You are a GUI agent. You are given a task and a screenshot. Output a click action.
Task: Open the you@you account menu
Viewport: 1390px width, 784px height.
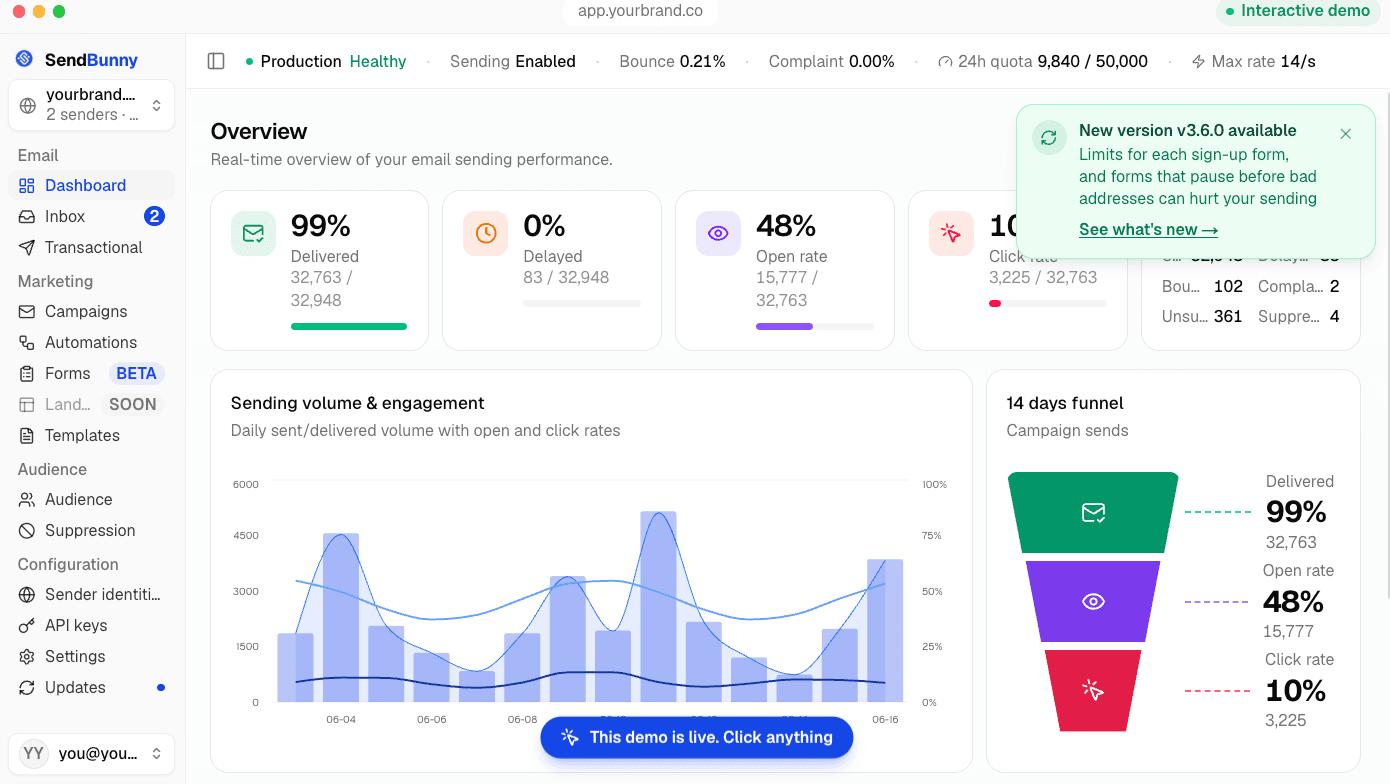click(91, 754)
